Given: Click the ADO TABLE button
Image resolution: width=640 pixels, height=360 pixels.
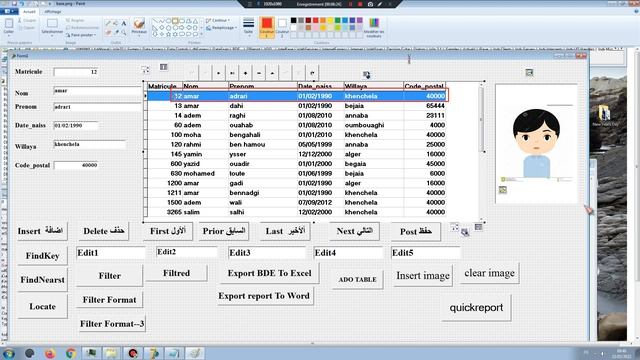Looking at the screenshot, I should pyautogui.click(x=357, y=280).
